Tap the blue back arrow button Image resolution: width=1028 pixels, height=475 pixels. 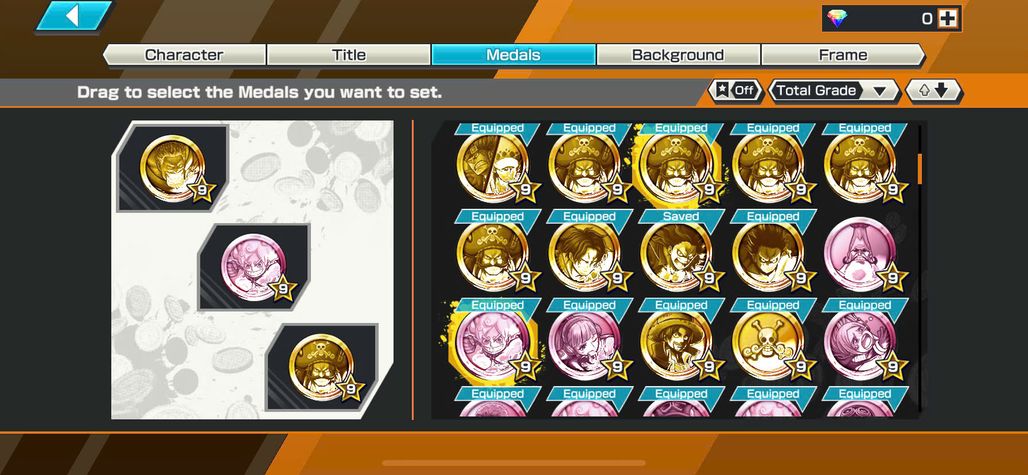74,16
